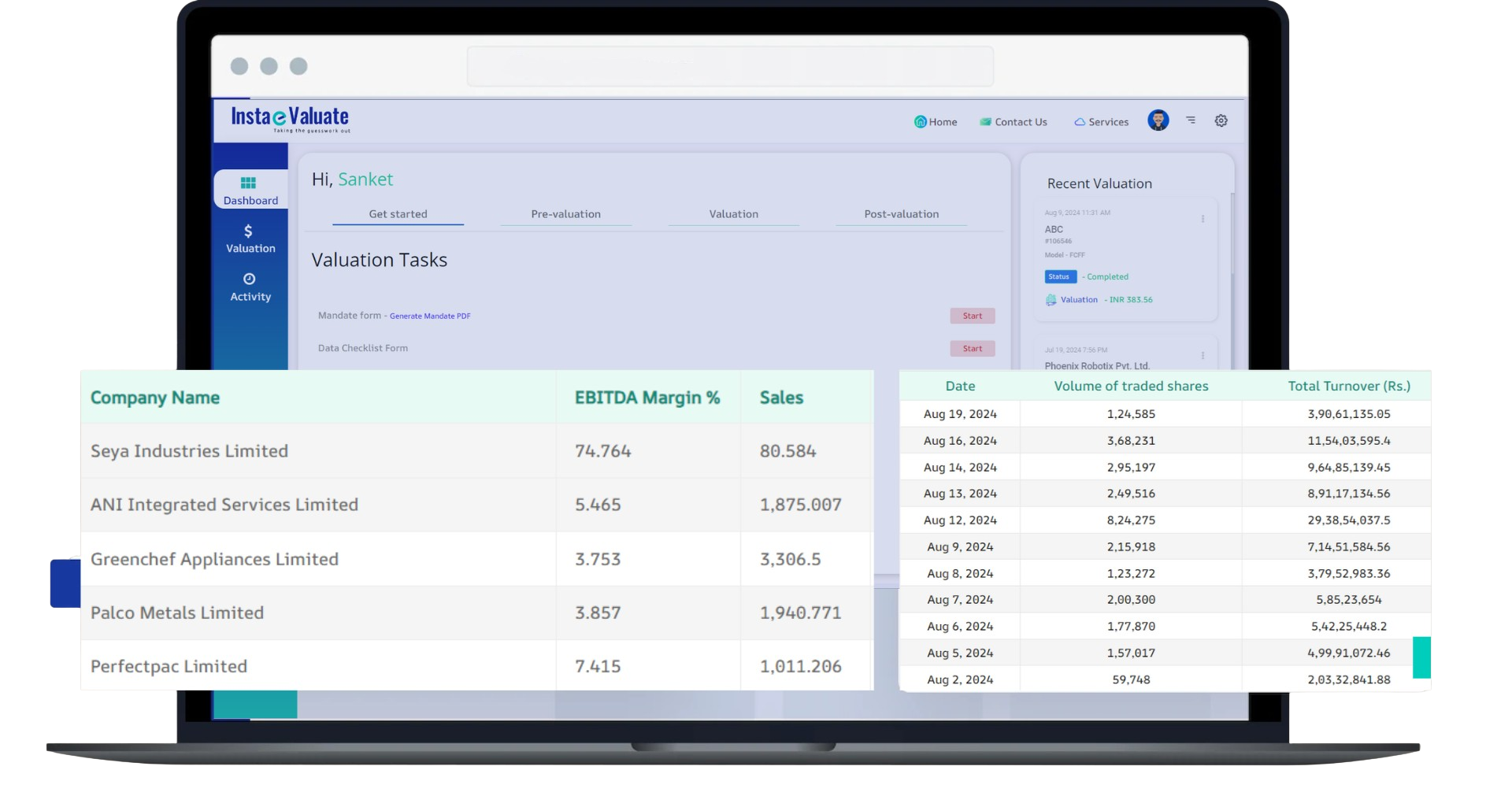
Task: Select the Get started tab
Action: pos(398,214)
